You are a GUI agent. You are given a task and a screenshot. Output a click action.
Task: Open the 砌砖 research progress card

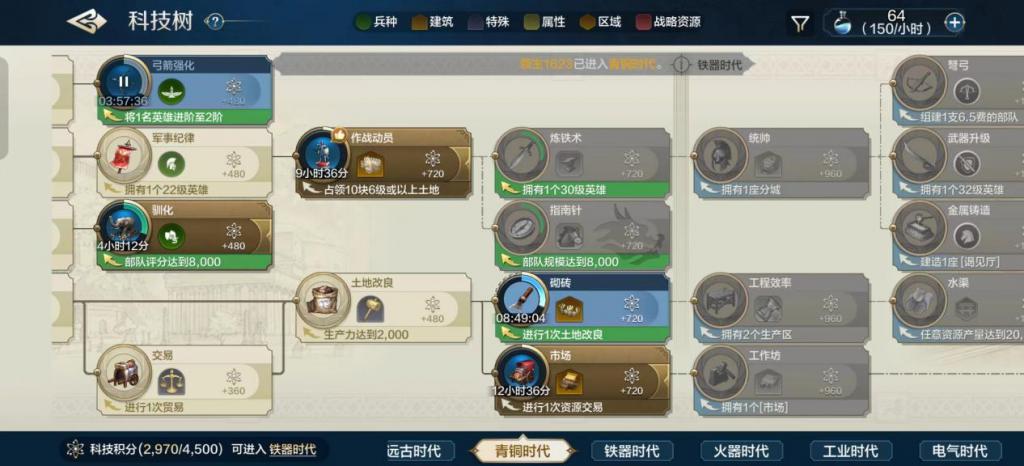583,308
